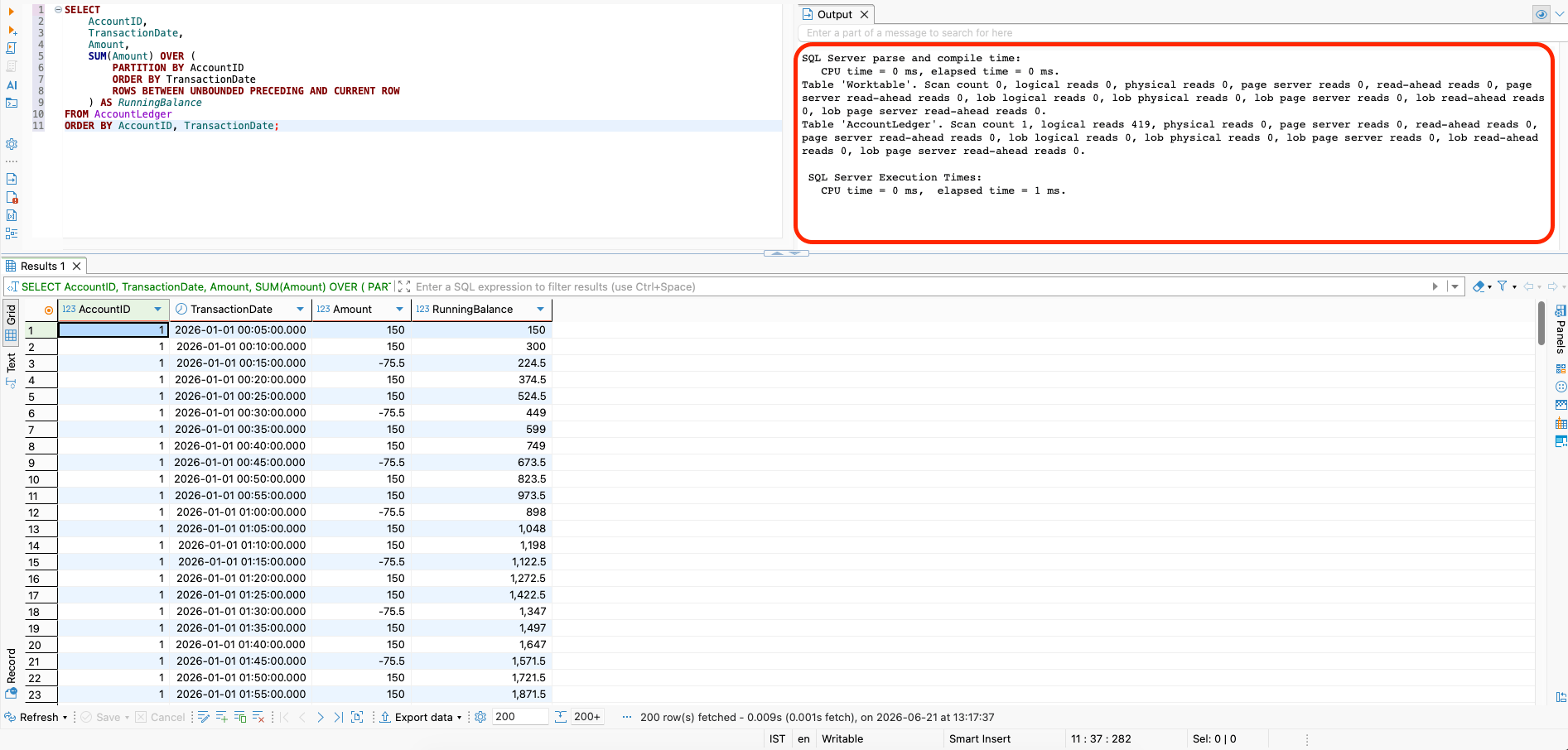Select cell 2026-01-01 01:00:00.000
Viewport: 1568px width, 750px height.
tap(240, 512)
